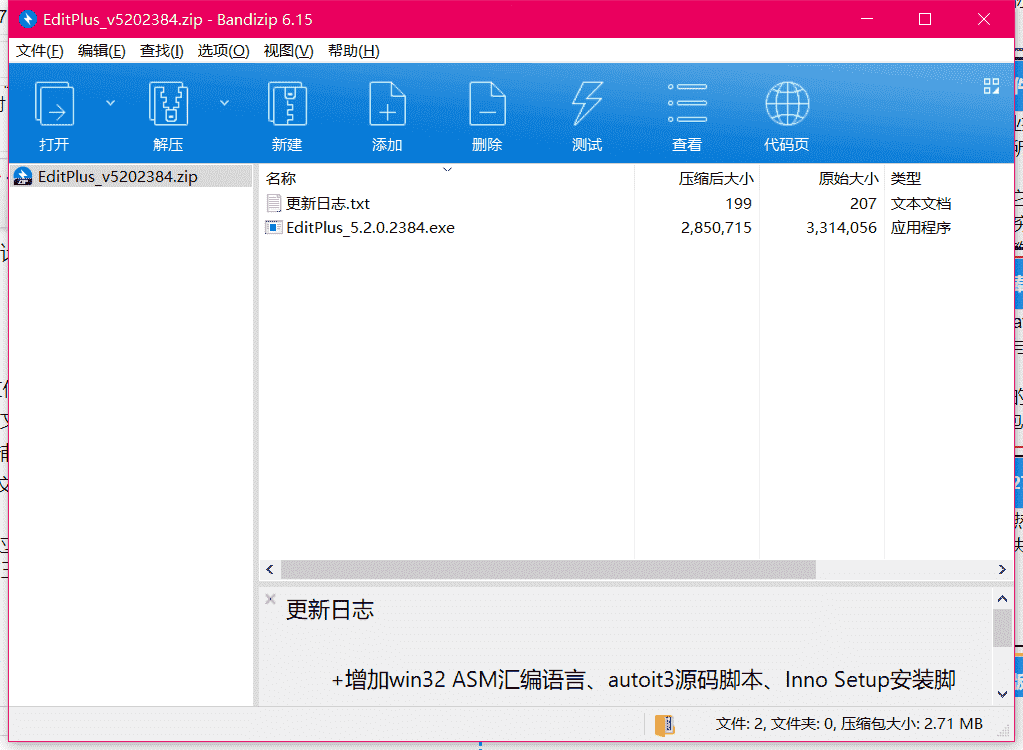Click the compressed size value 2,850,715
The width and height of the screenshot is (1023, 750).
(x=716, y=228)
